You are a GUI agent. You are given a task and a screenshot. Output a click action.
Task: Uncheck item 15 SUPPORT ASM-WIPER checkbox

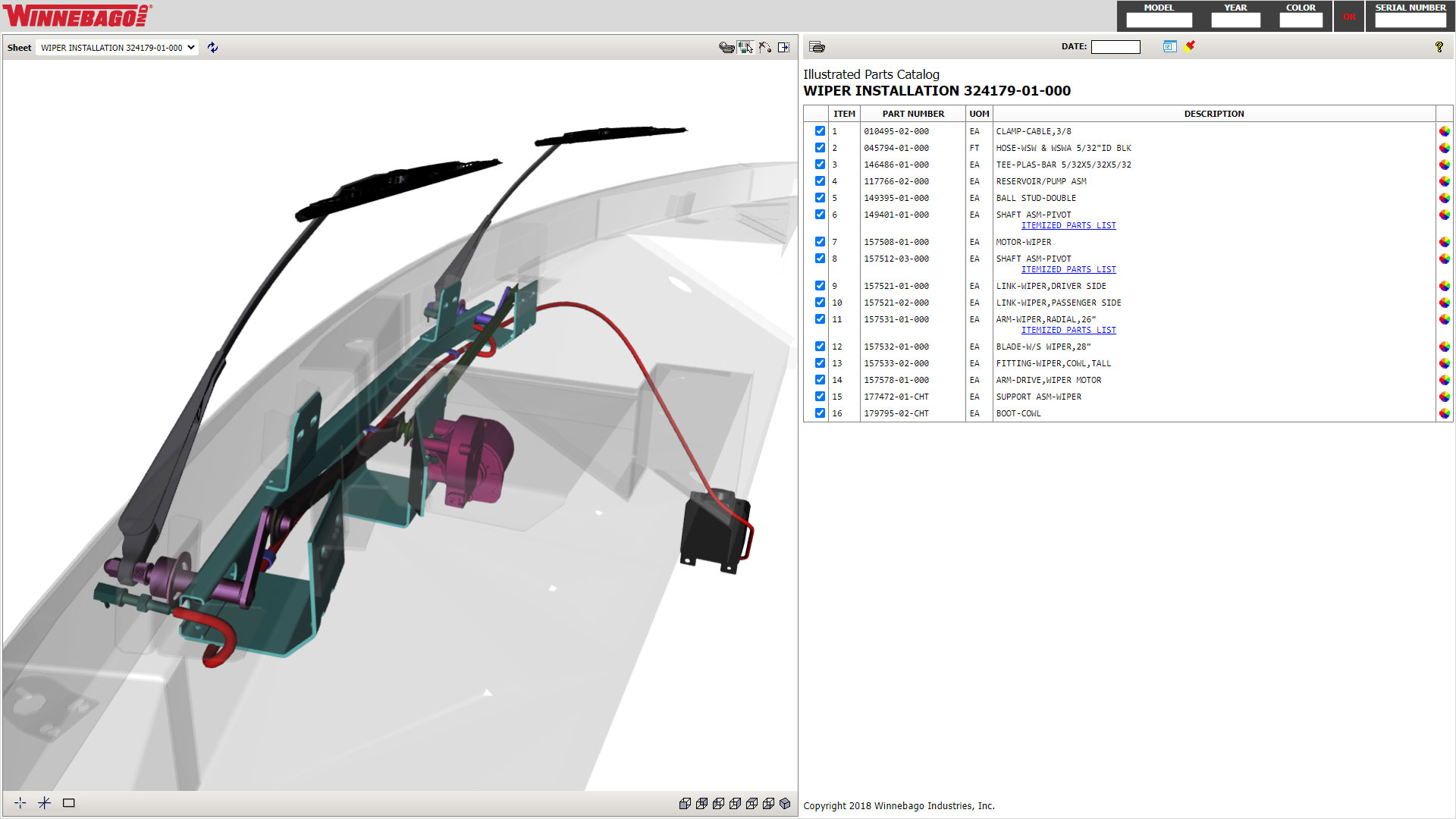point(820,397)
